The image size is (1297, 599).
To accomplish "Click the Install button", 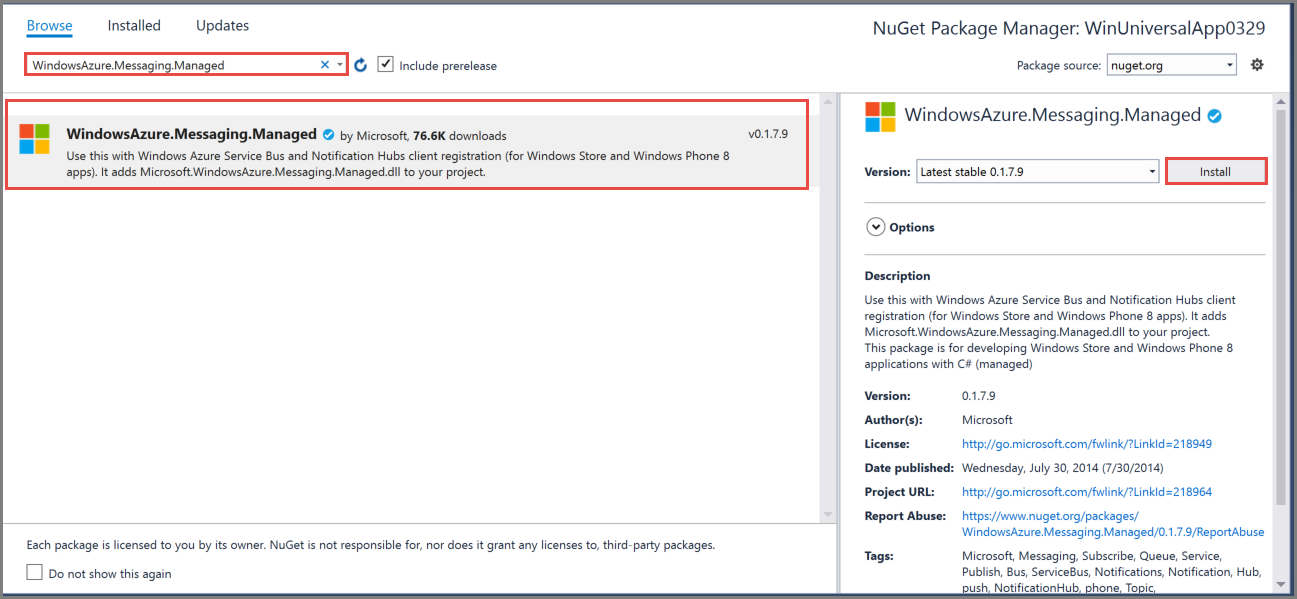I will click(x=1216, y=170).
